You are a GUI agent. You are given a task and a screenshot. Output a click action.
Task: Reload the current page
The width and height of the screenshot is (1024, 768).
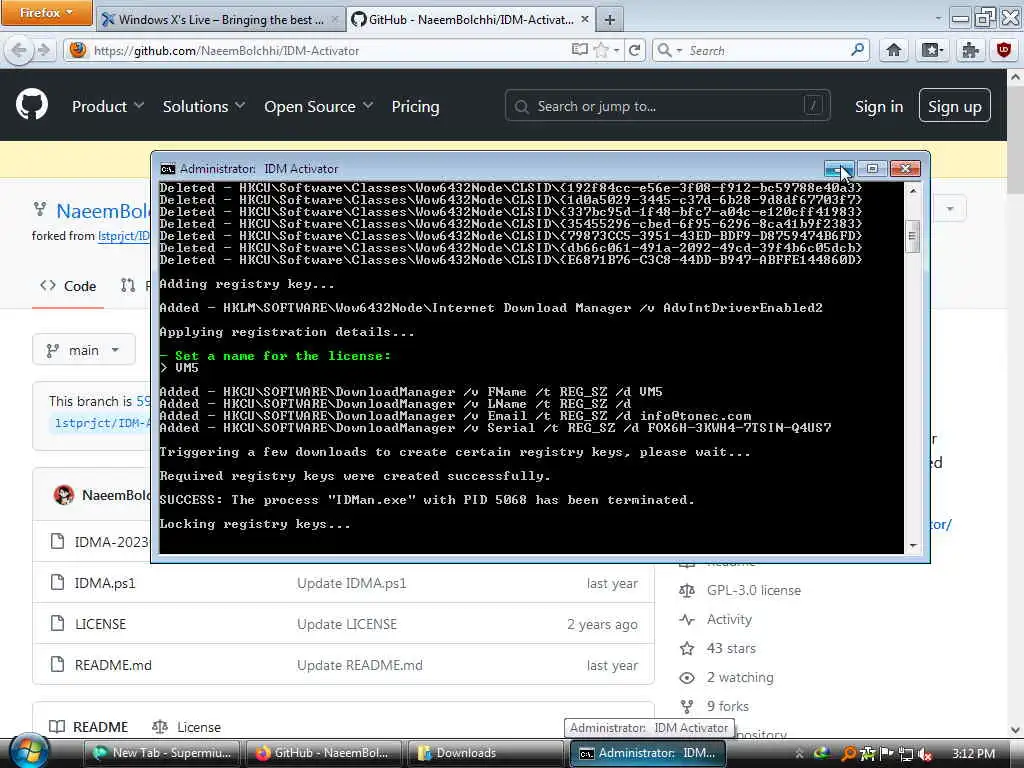634,50
